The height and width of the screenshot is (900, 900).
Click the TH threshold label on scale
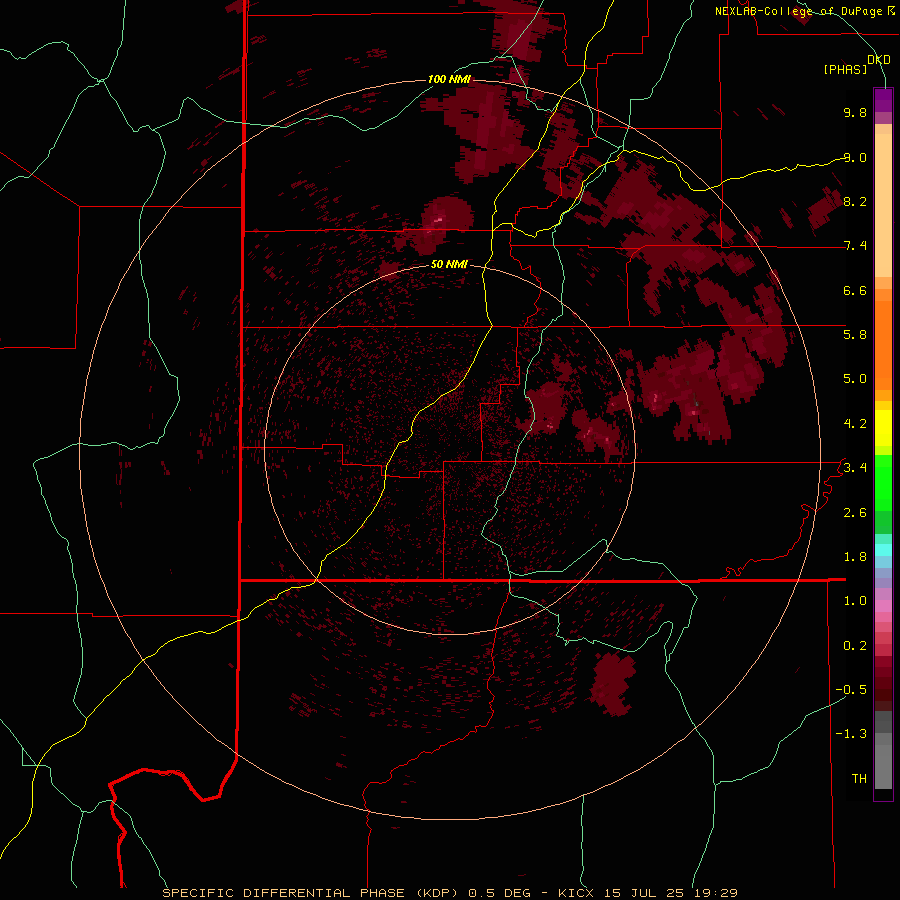[859, 778]
